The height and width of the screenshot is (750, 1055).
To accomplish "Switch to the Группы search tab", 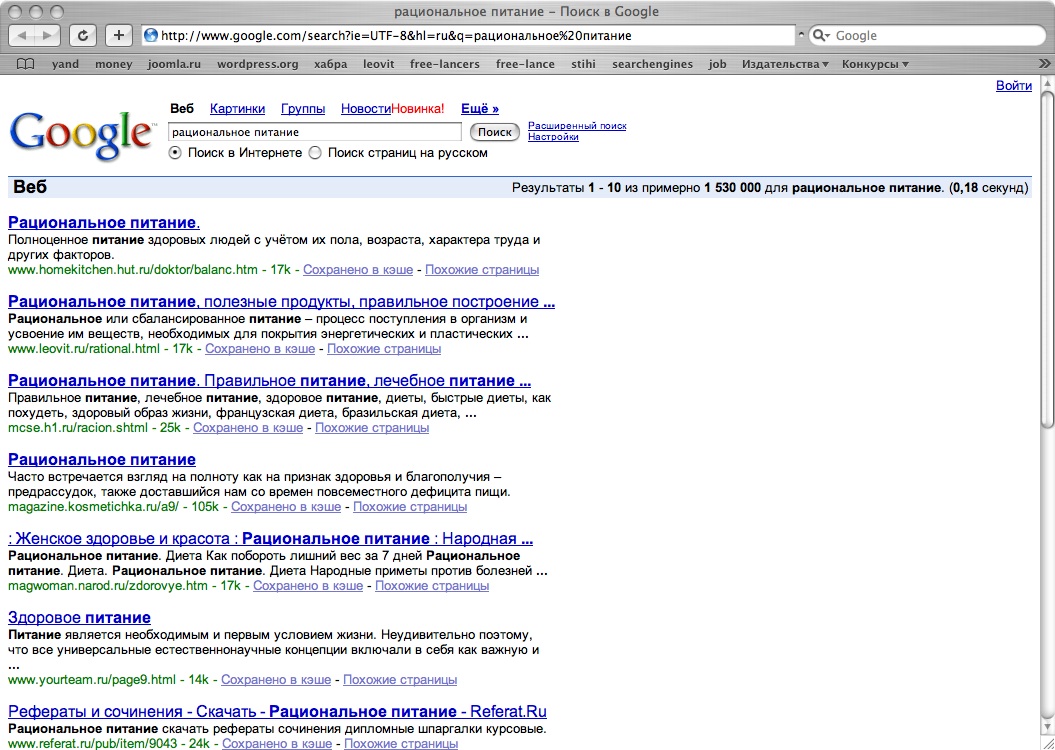I will 303,108.
